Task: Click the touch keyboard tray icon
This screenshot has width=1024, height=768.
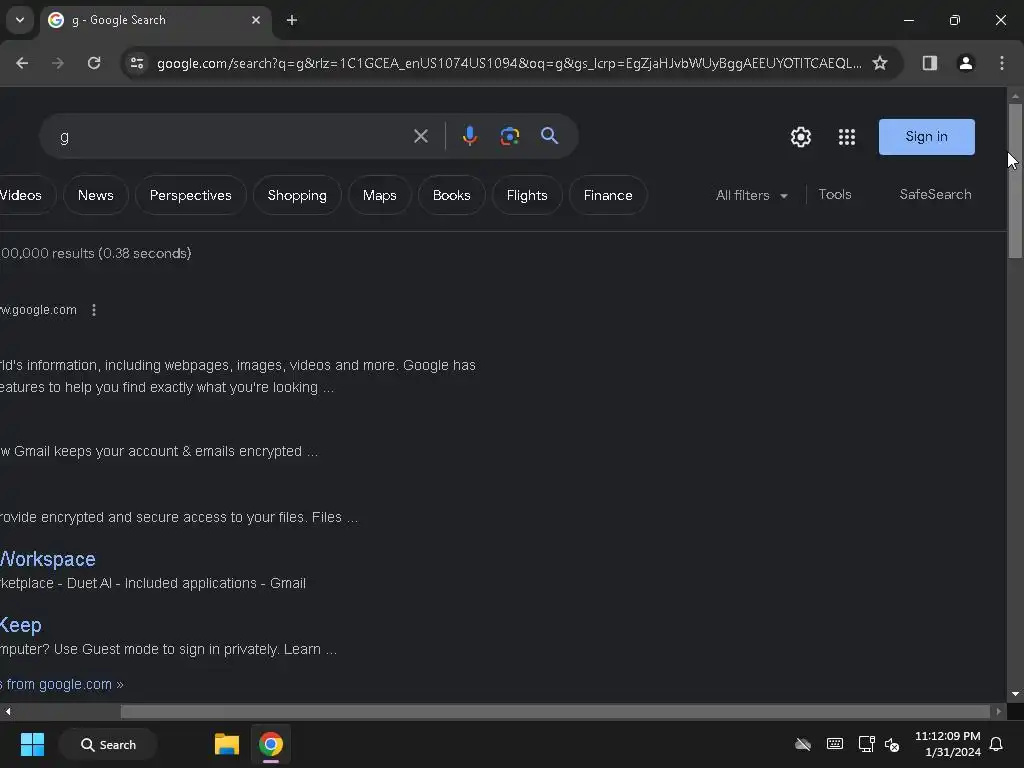Action: tap(835, 744)
